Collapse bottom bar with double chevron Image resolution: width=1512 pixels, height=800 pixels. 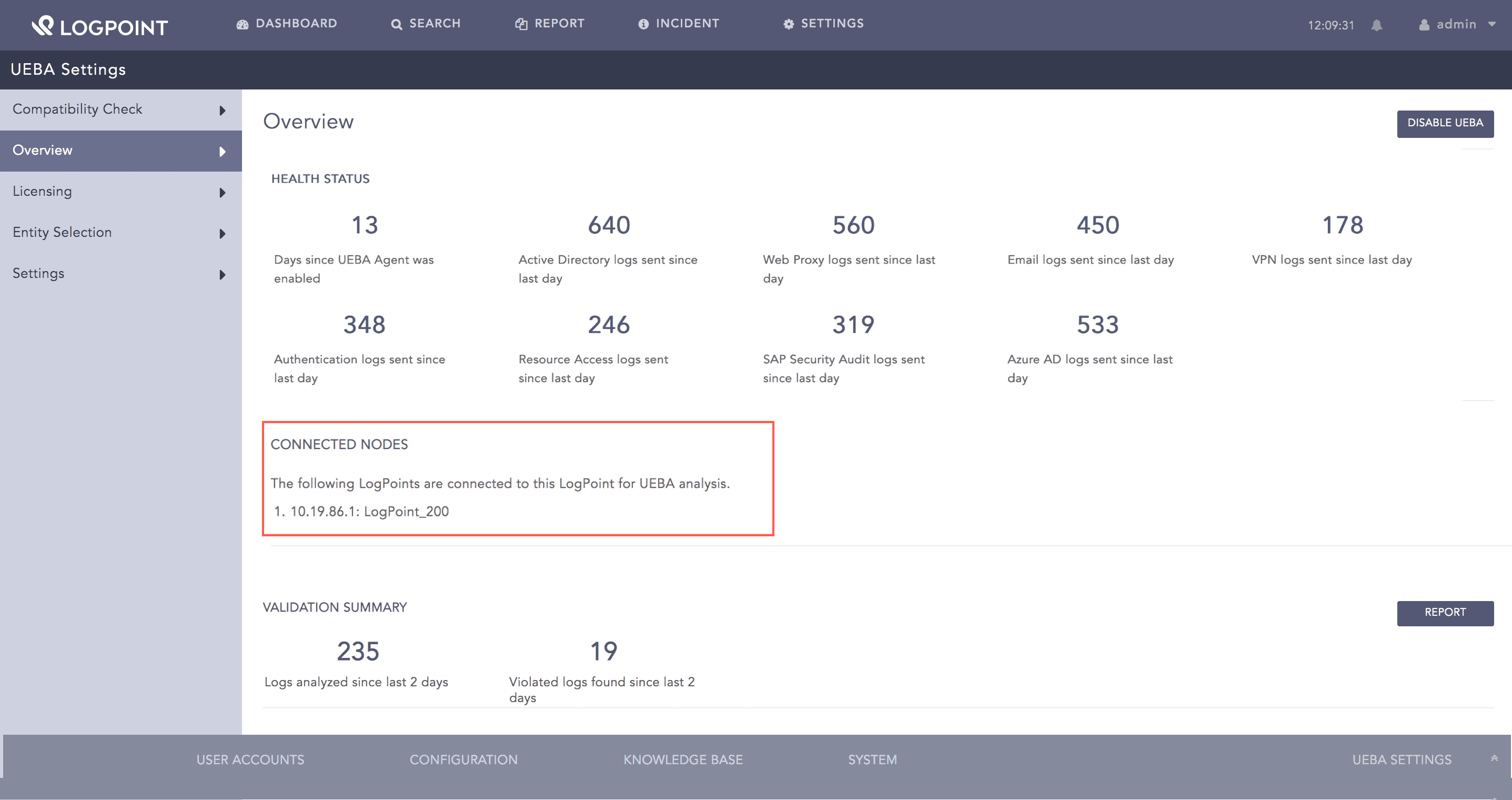click(x=1494, y=758)
